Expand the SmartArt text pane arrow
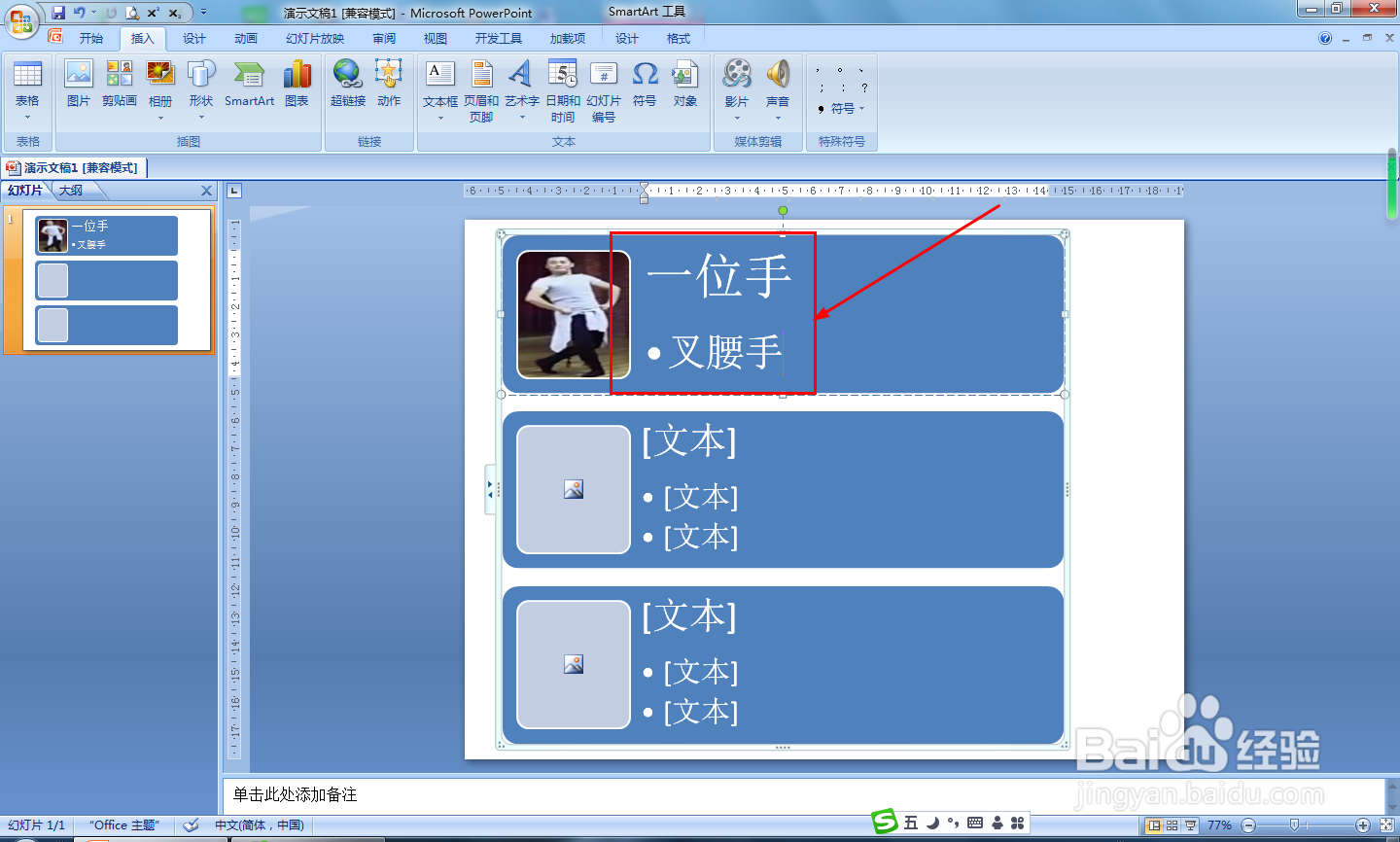Viewport: 1400px width, 842px height. coord(490,489)
